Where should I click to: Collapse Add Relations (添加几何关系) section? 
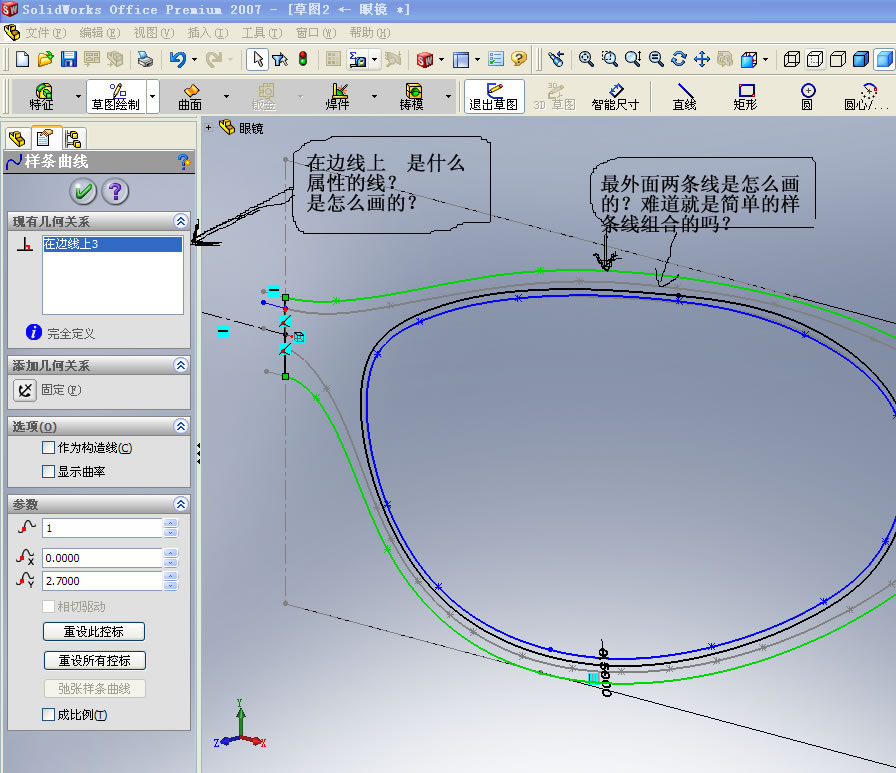[x=181, y=365]
